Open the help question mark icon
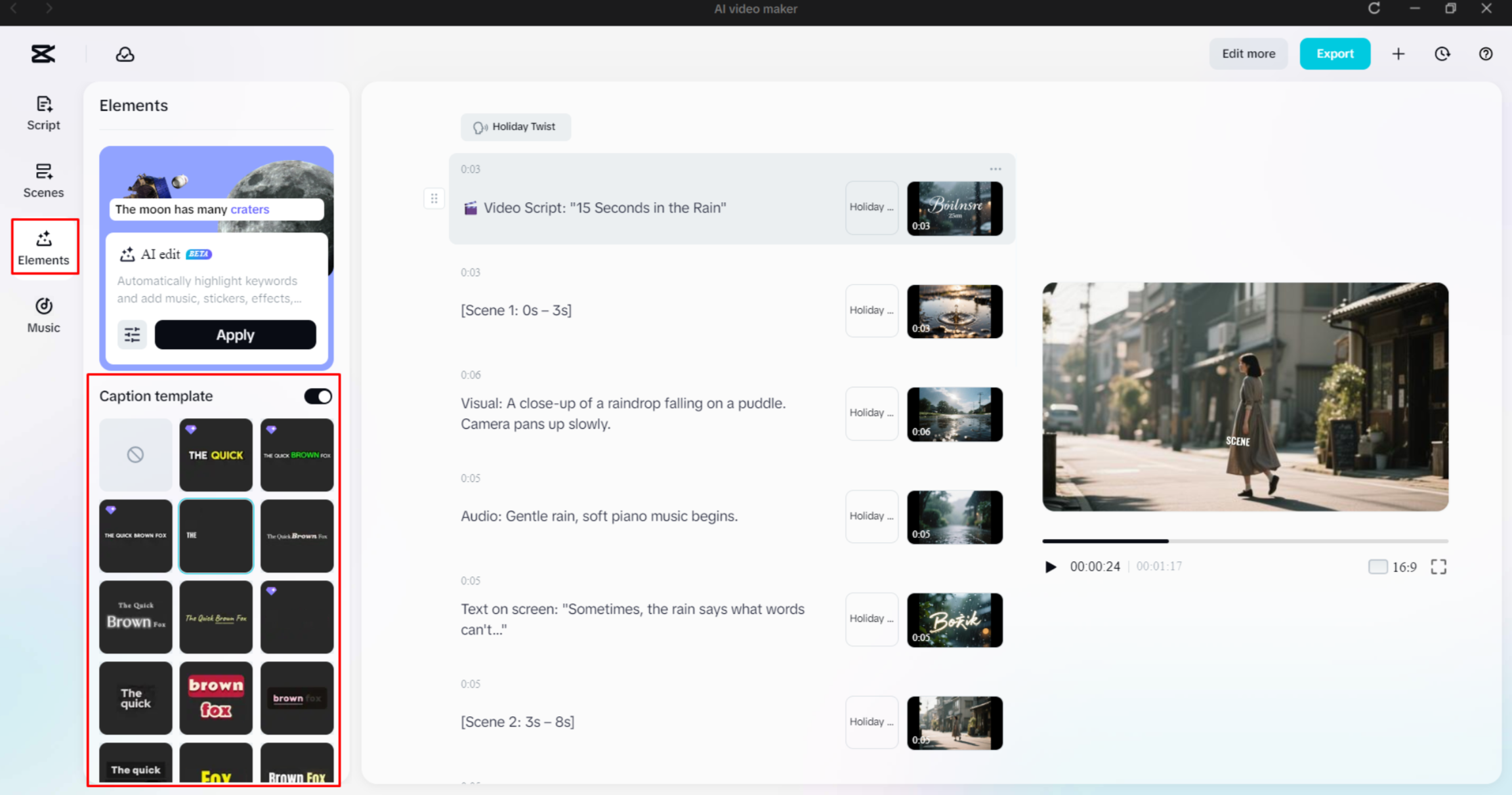Screen dimensions: 1512x795 [1486, 54]
